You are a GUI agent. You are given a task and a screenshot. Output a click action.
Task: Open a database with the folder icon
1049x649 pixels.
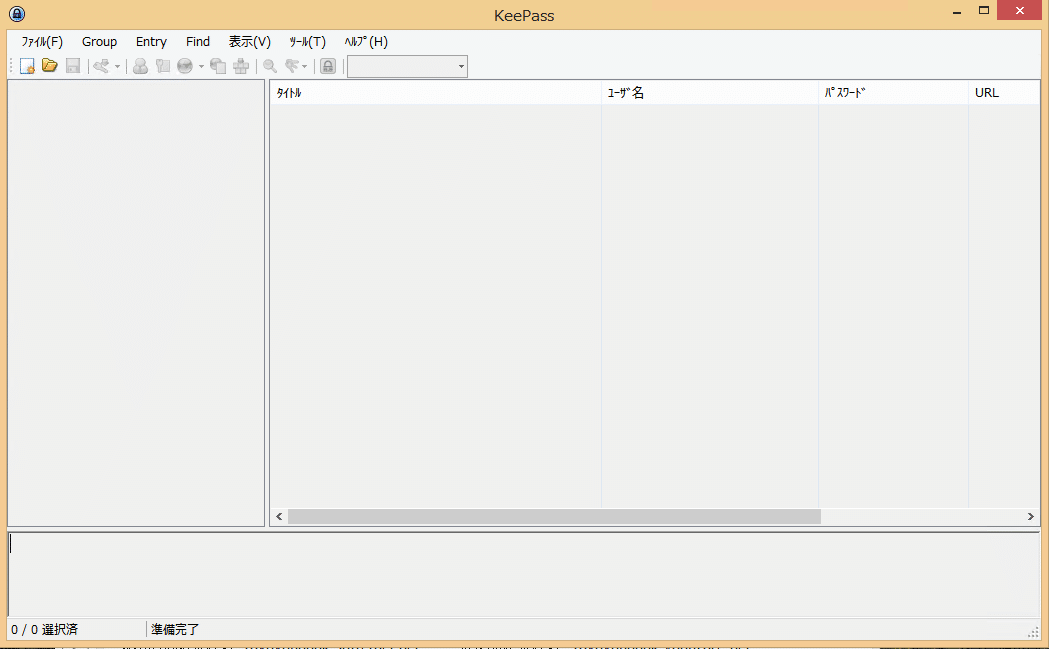(x=50, y=66)
